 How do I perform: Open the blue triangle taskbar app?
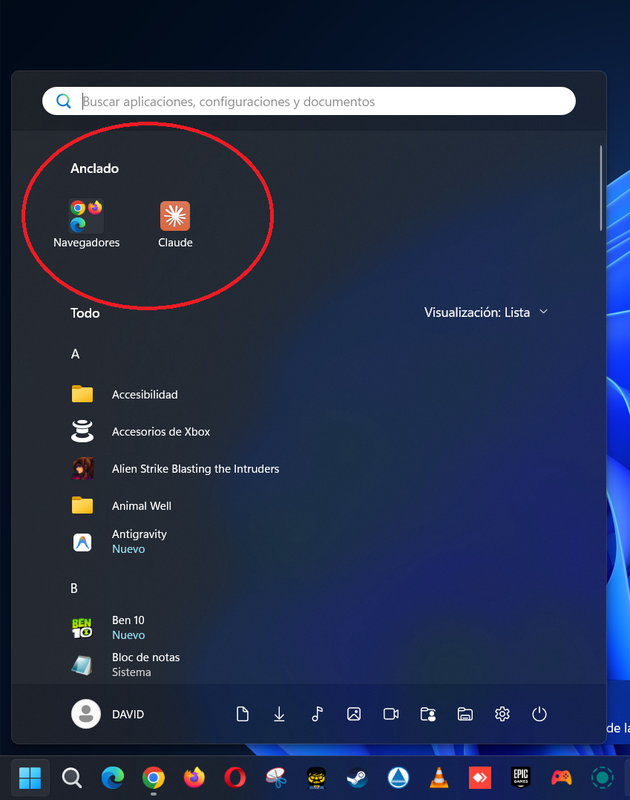(x=398, y=778)
